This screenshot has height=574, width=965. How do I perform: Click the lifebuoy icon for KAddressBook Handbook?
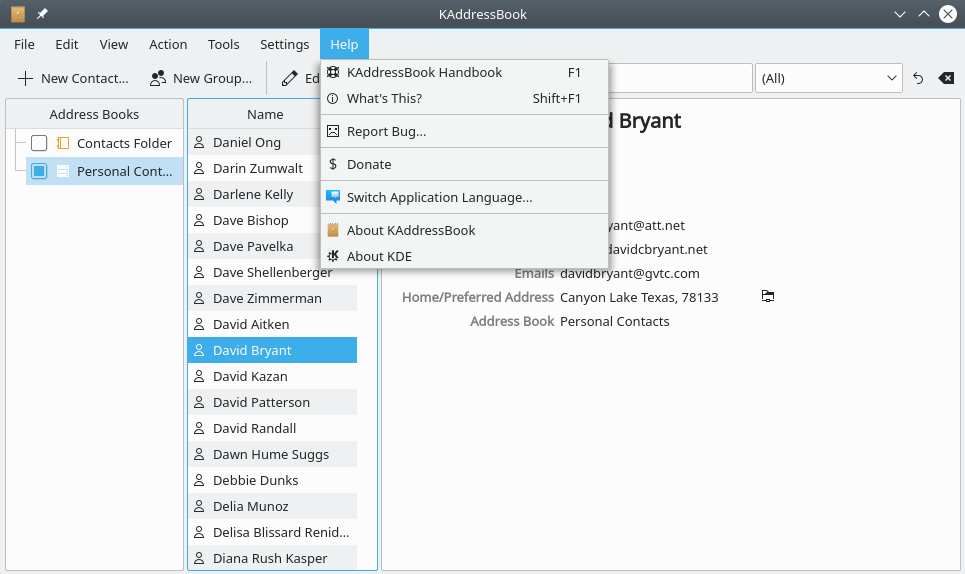(333, 73)
